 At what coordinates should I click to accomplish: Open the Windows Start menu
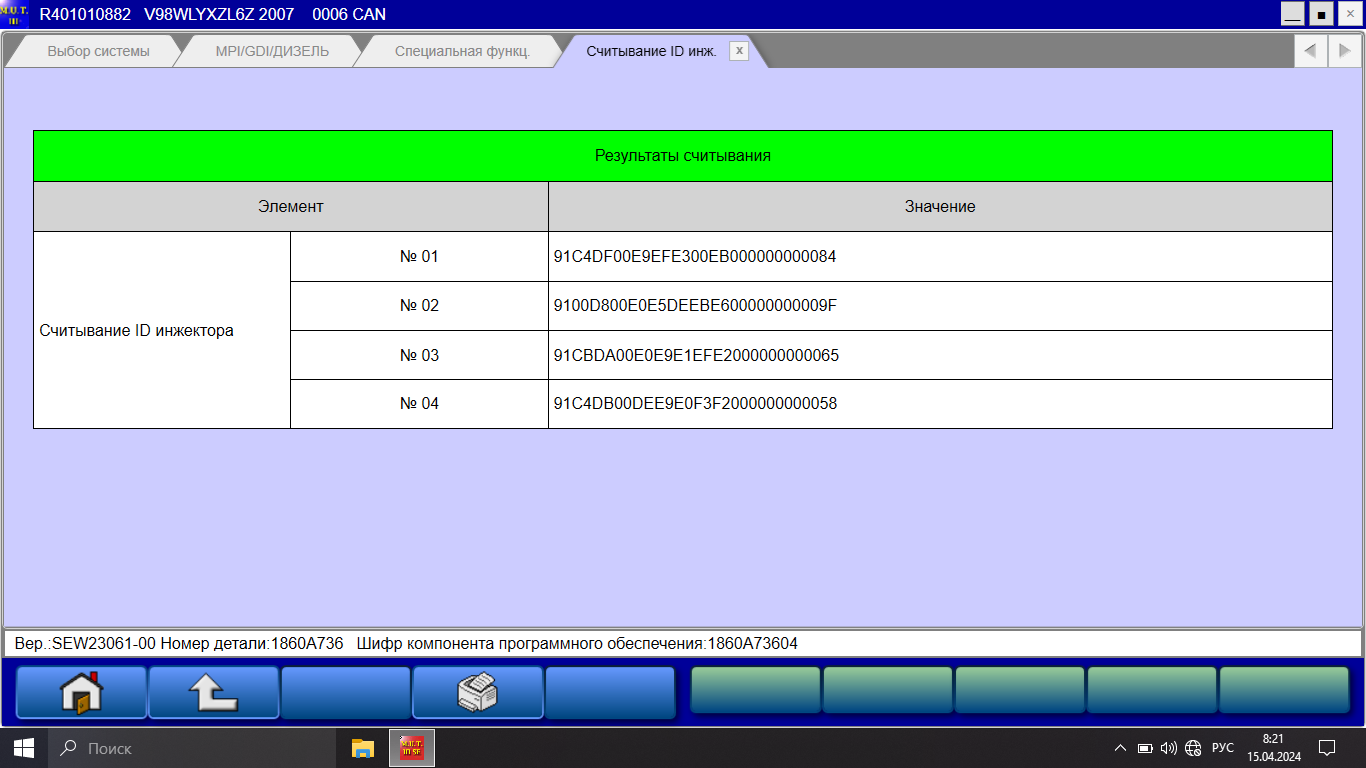(23, 748)
